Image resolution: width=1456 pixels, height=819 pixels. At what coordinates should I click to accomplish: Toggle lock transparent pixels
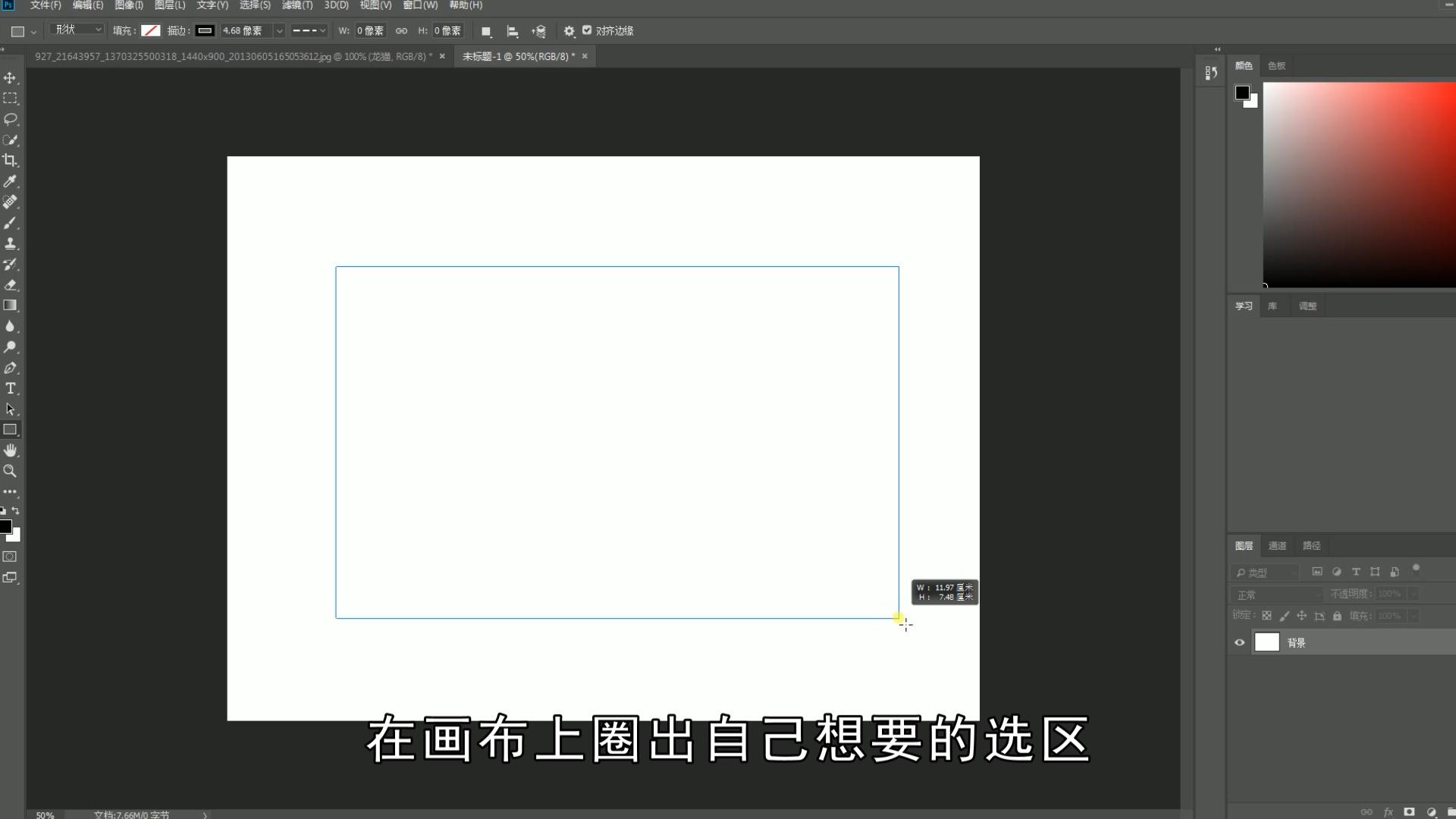coord(1266,616)
